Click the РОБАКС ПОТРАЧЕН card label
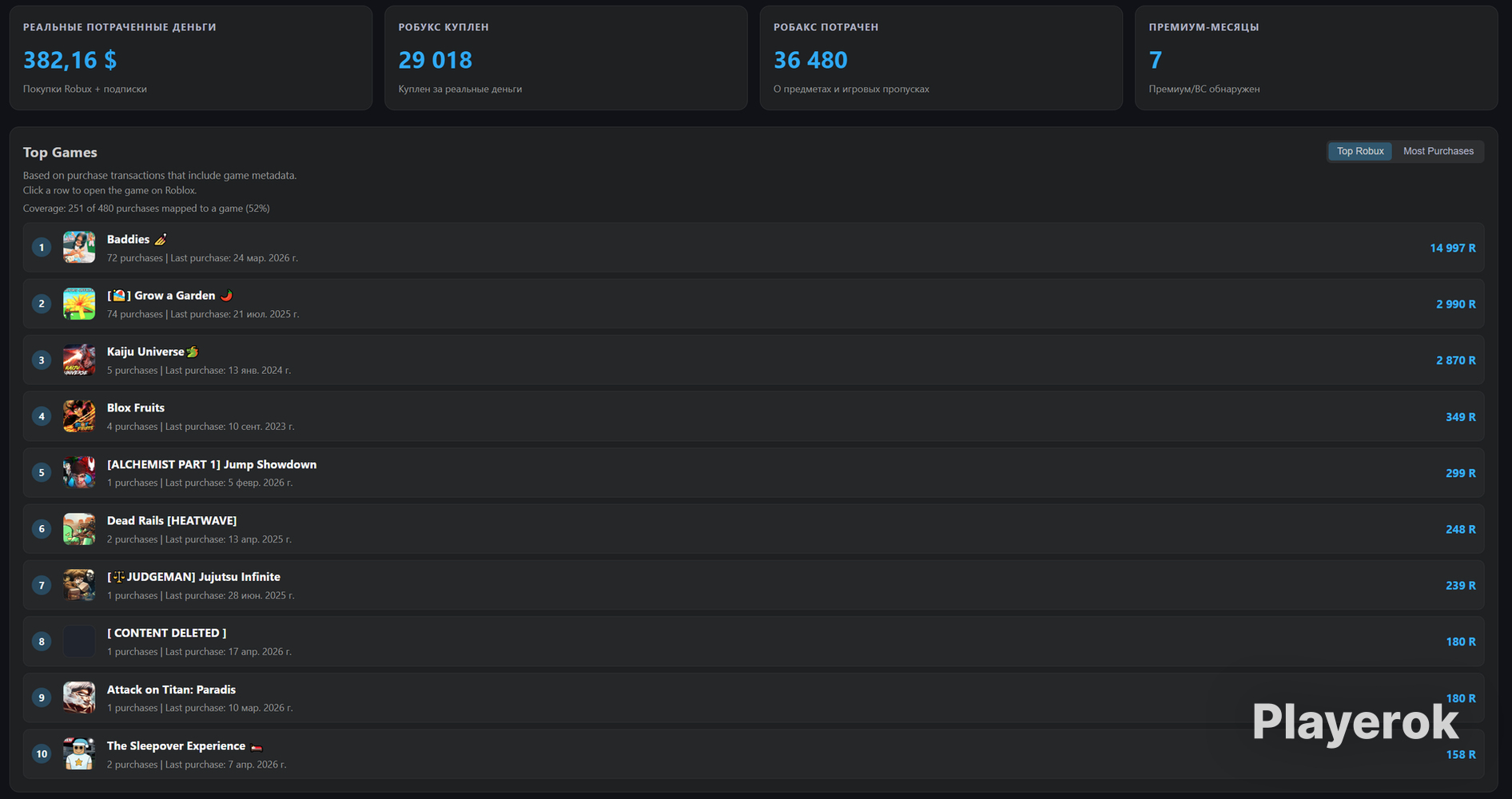Screen dimensions: 1512x799 pos(826,27)
